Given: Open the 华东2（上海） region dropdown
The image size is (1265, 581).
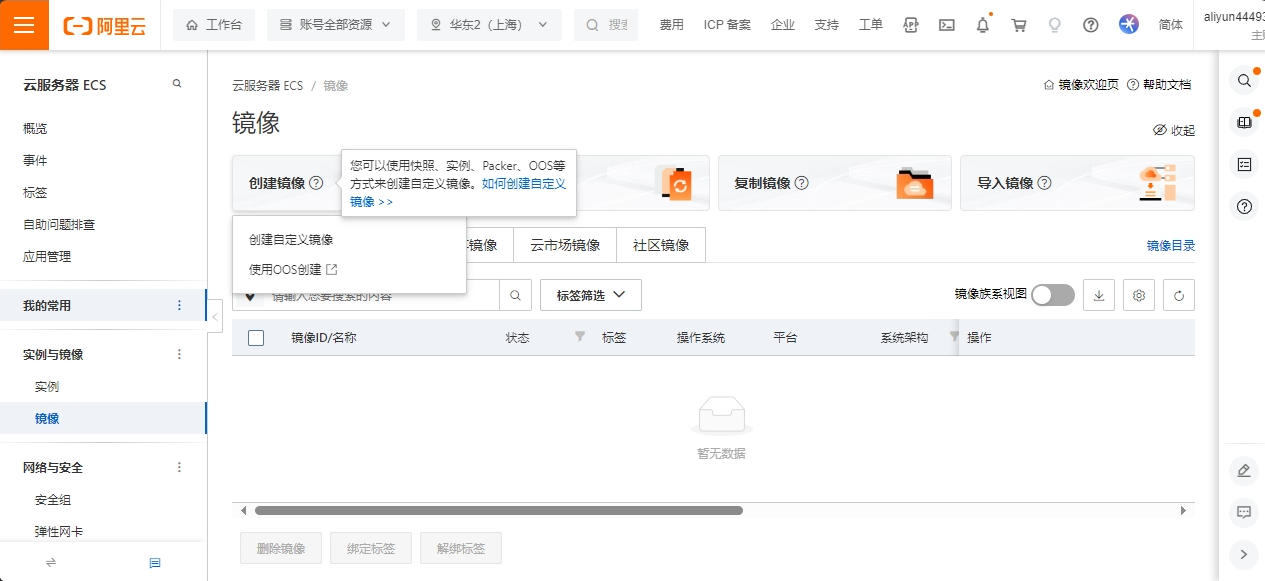Looking at the screenshot, I should (x=489, y=25).
